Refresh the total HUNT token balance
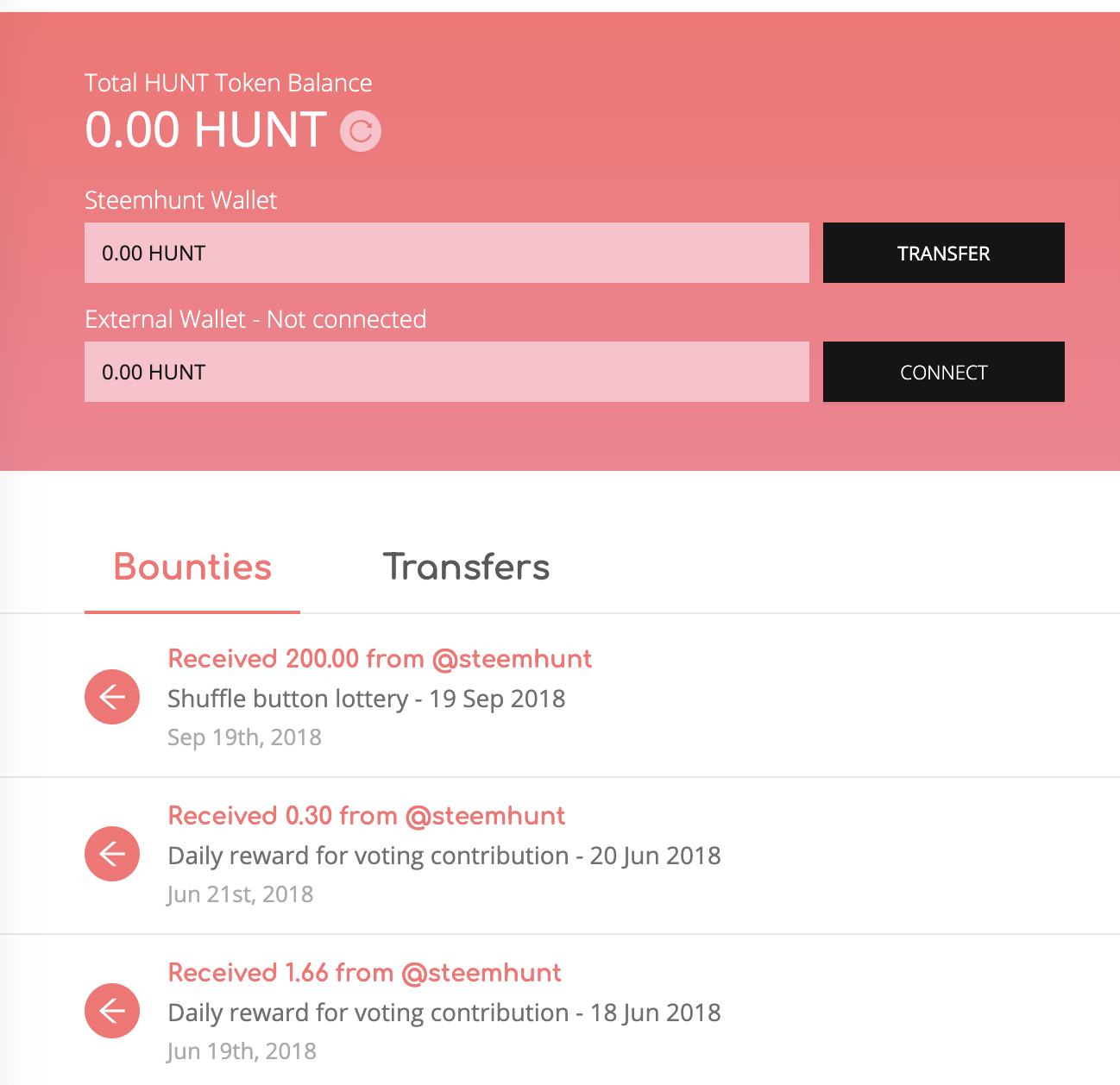The height and width of the screenshot is (1085, 1120). [361, 131]
